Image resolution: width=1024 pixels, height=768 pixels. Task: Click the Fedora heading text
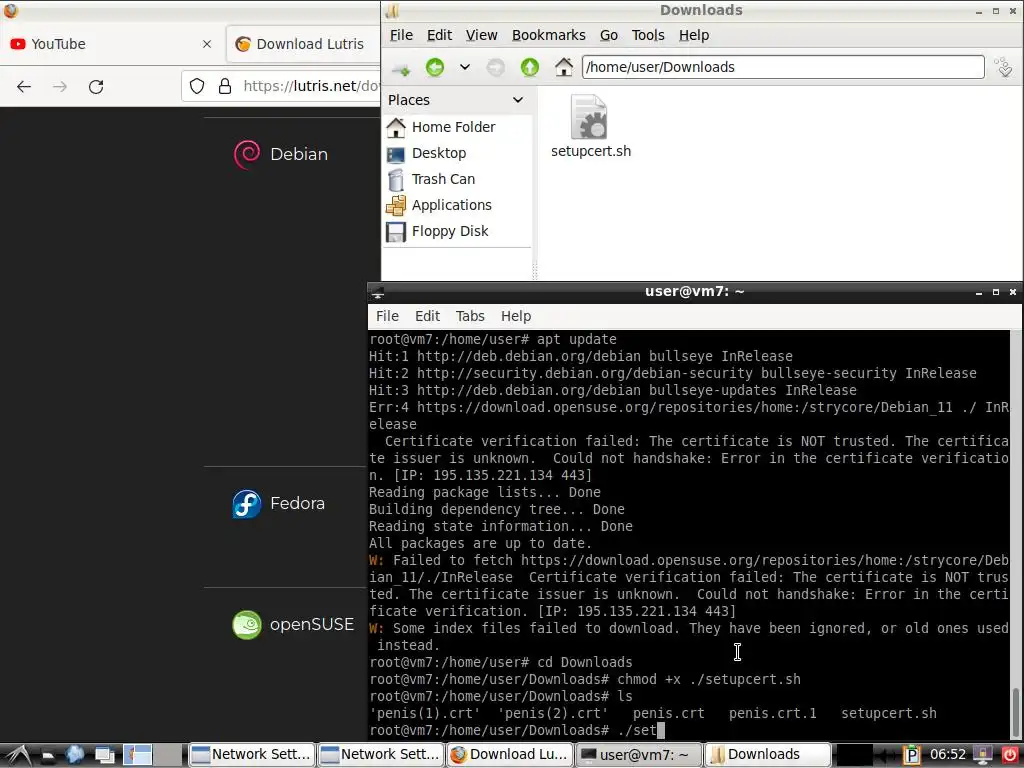coord(297,504)
